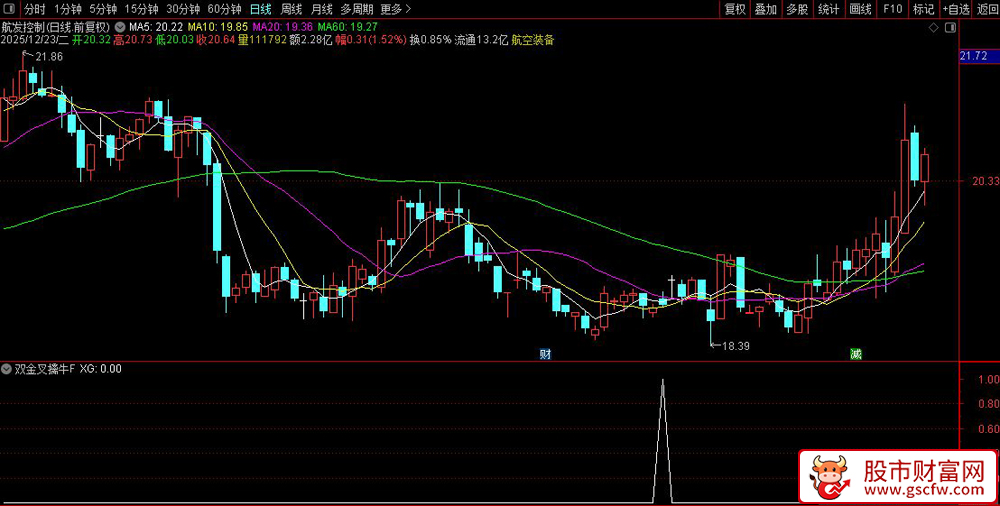Expand the MA indicator dropdown arrow

(121, 26)
